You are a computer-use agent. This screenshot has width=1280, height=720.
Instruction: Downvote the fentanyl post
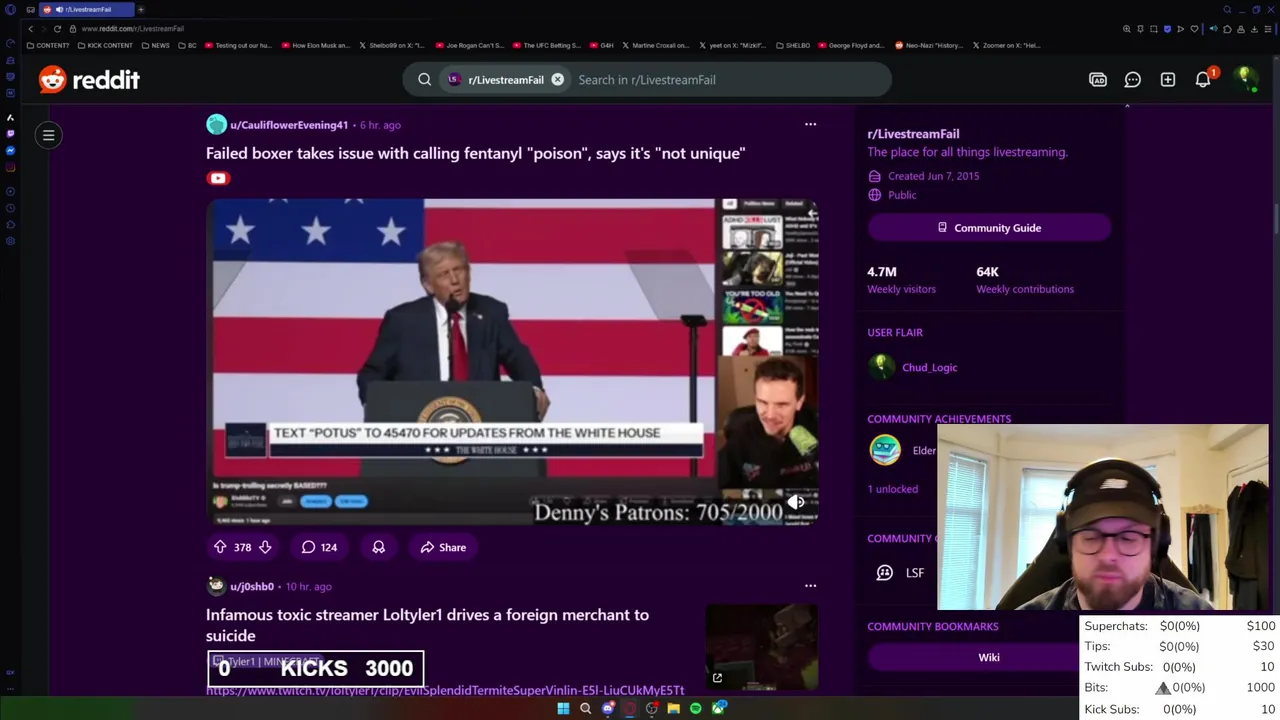click(265, 547)
